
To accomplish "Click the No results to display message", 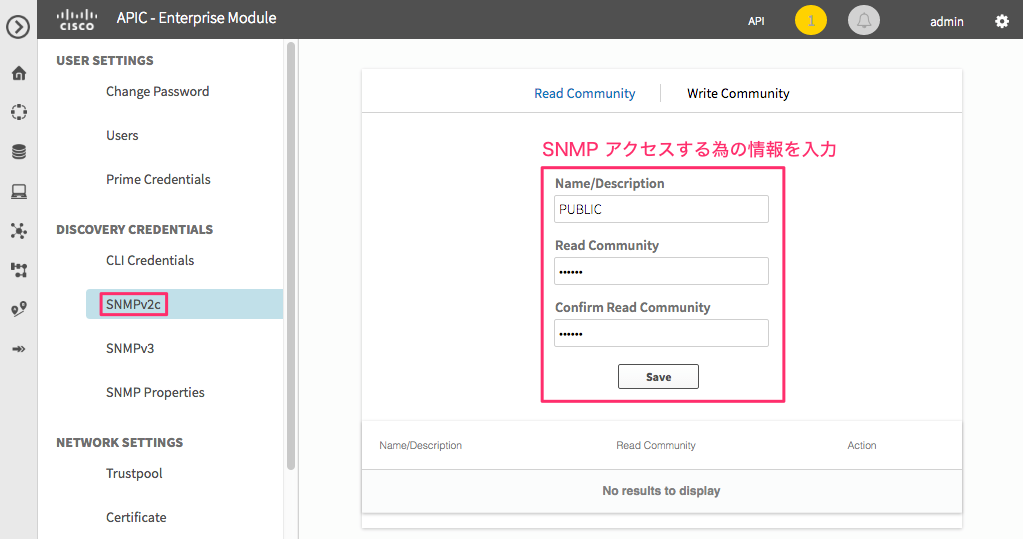I will click(661, 491).
